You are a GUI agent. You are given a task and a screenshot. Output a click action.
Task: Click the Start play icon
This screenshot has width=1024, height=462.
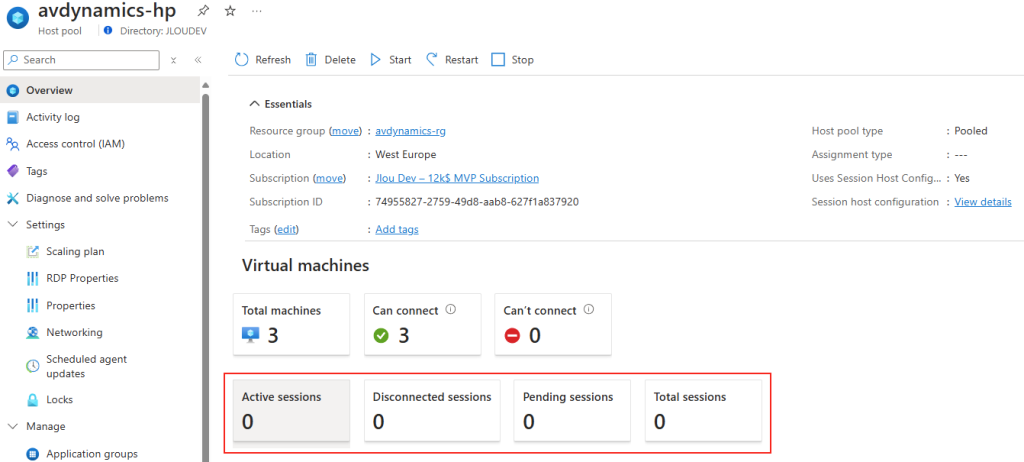376,59
